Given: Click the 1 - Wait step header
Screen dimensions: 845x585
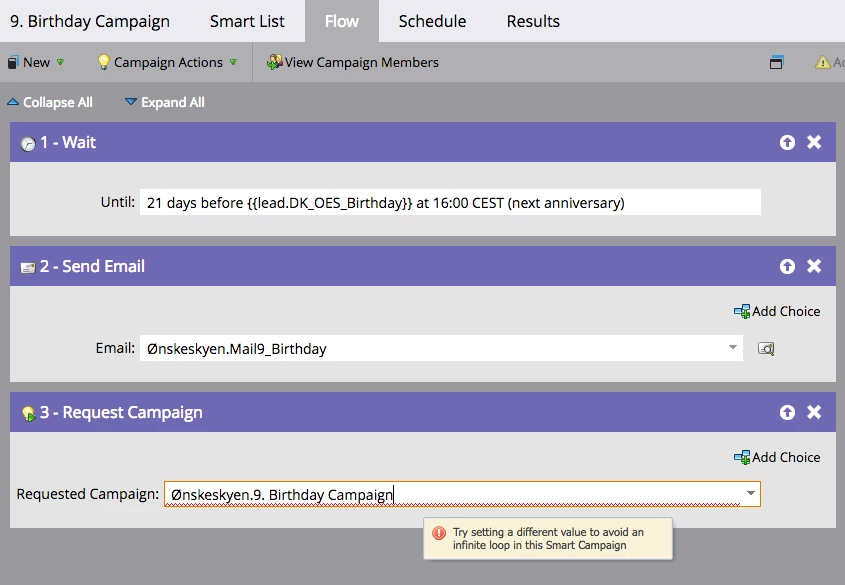Looking at the screenshot, I should click(x=422, y=142).
